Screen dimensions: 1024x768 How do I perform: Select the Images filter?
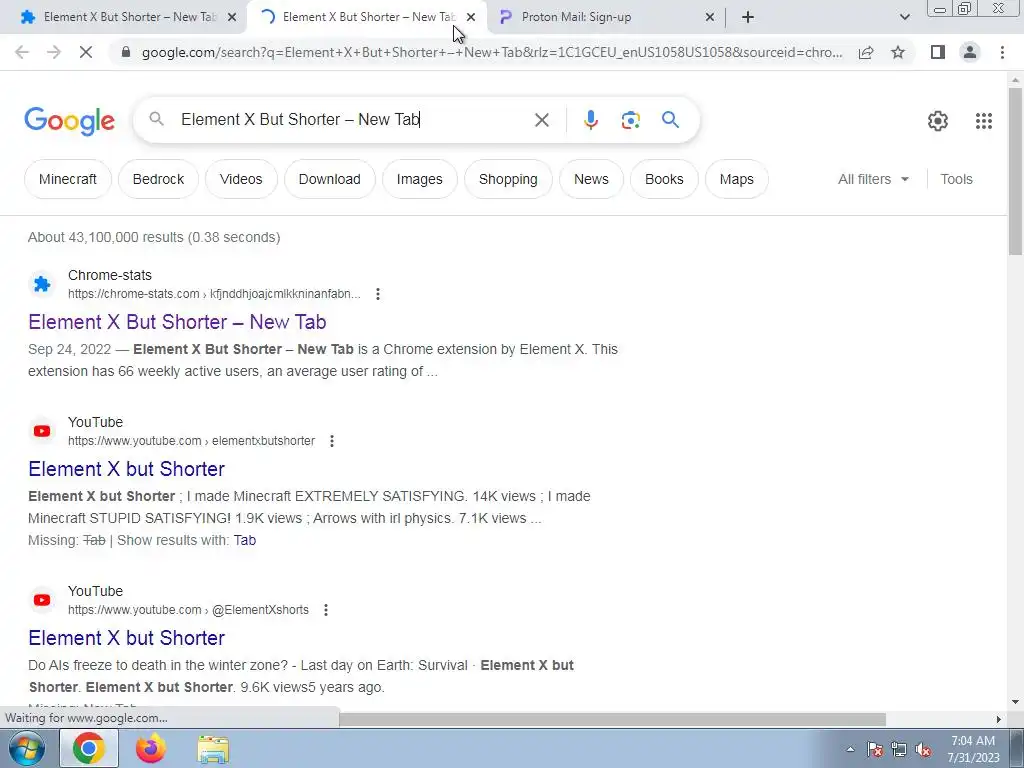click(x=419, y=179)
